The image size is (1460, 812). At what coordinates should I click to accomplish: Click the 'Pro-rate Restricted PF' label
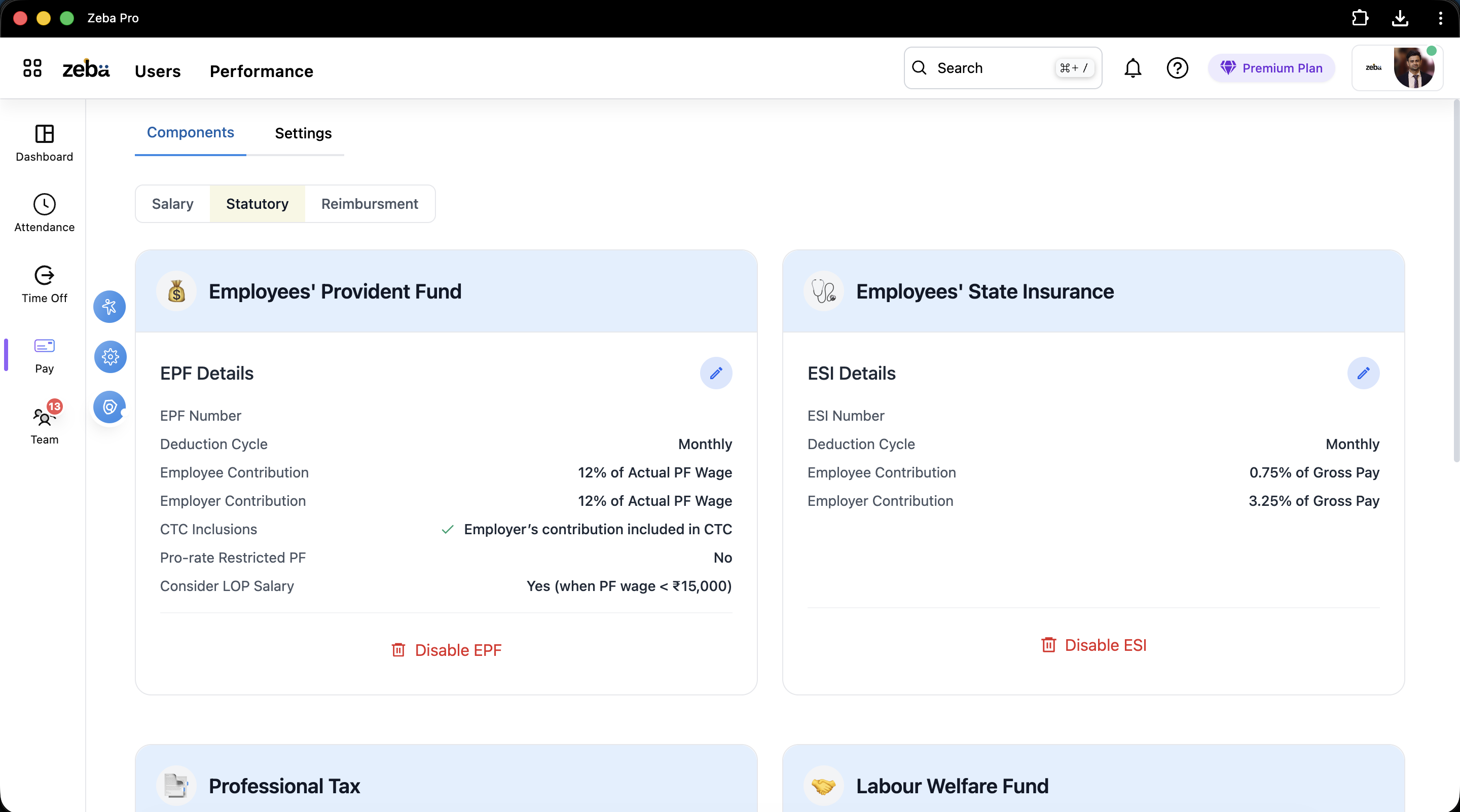[x=232, y=558]
